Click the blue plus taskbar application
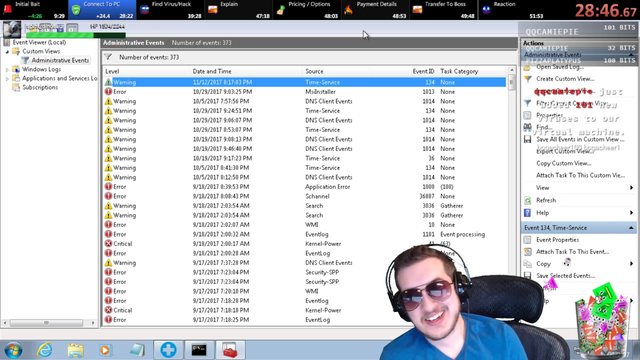640x360 pixels. tap(168, 350)
